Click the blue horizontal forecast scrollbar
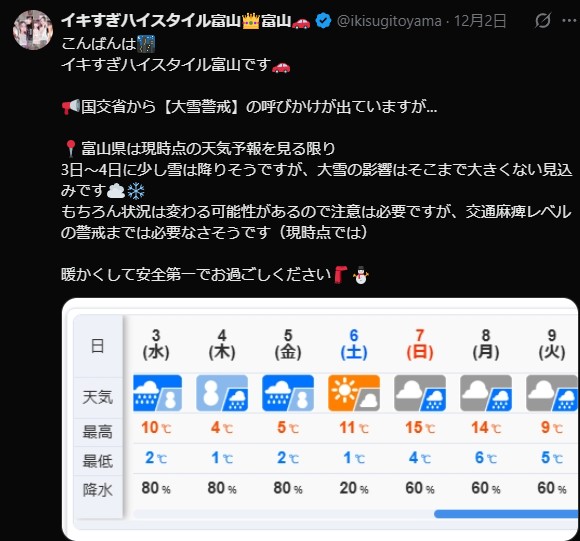 [506, 513]
